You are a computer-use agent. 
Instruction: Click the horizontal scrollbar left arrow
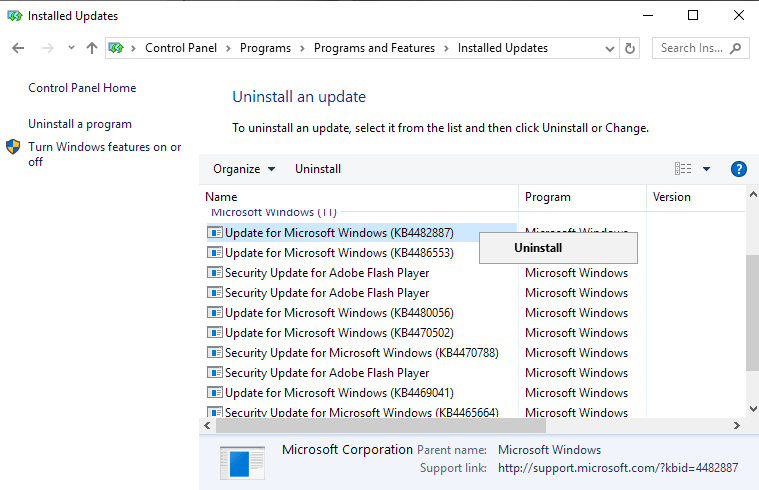click(207, 426)
